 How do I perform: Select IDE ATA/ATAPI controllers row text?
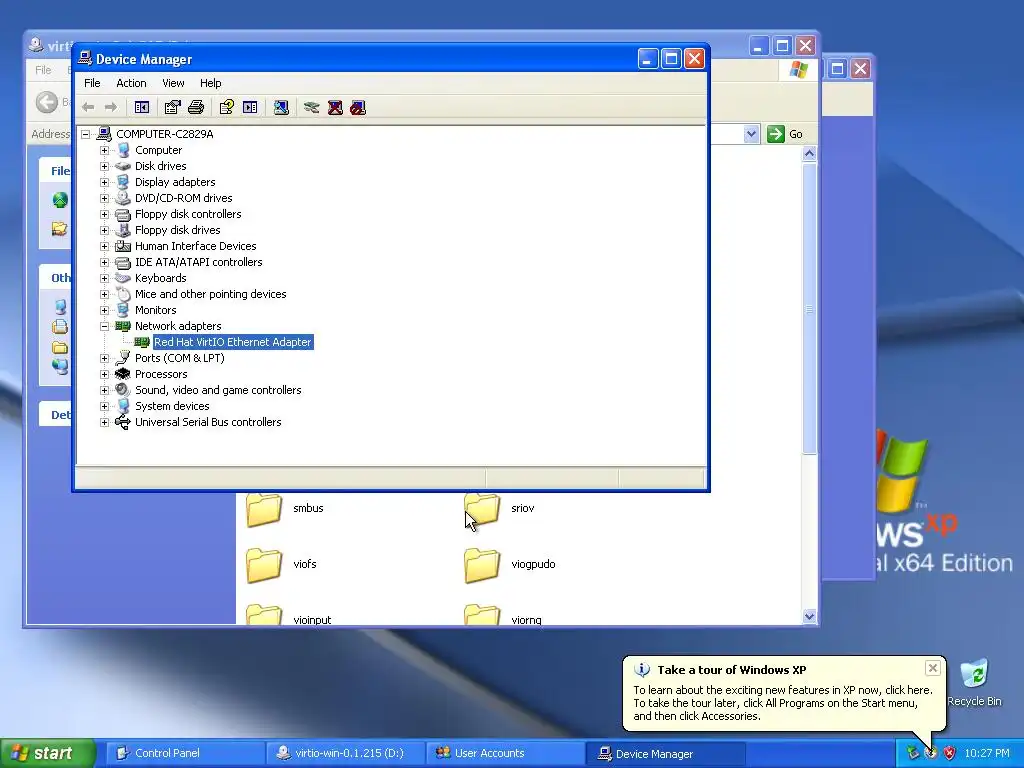click(199, 262)
